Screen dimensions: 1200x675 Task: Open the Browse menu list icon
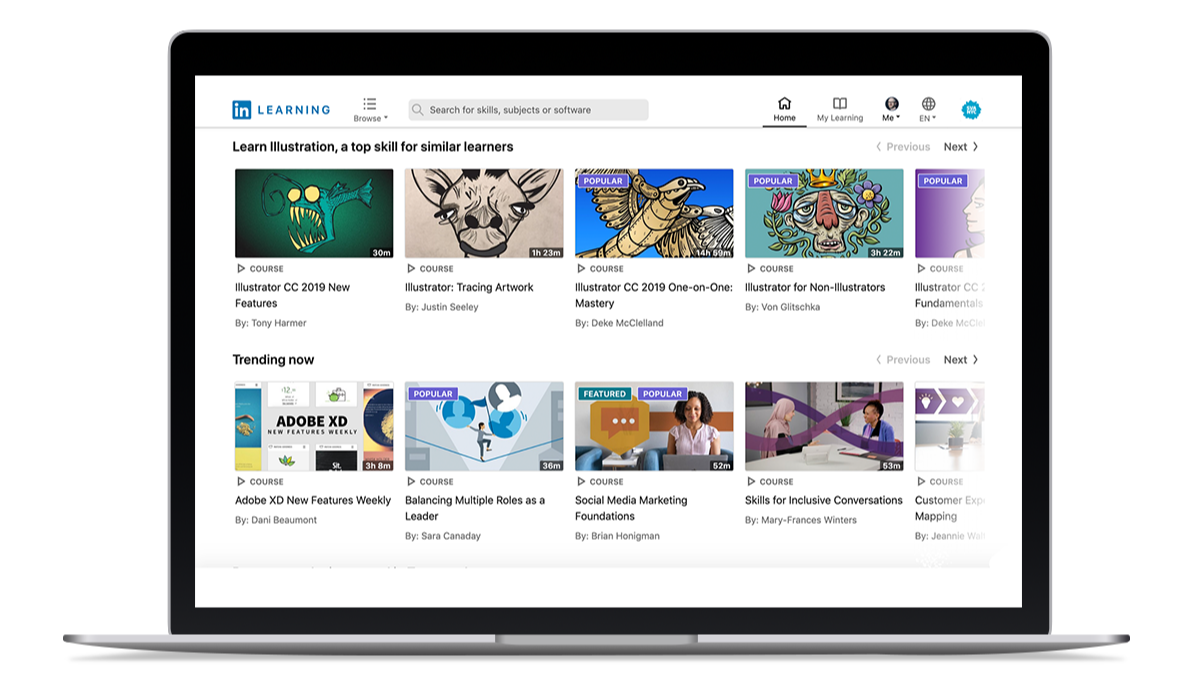370,104
